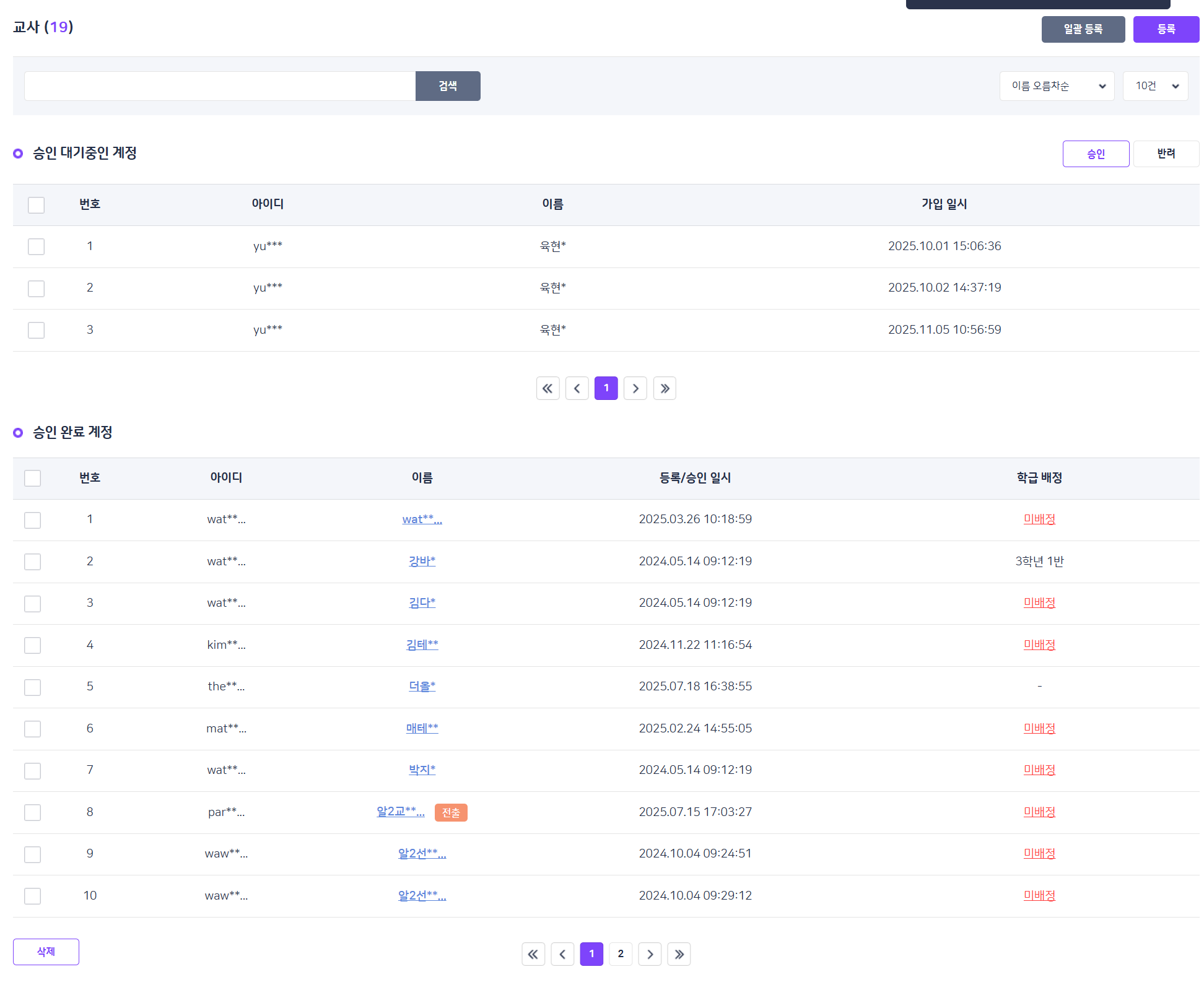Click 미배정 link for 매테** row

tap(1039, 728)
